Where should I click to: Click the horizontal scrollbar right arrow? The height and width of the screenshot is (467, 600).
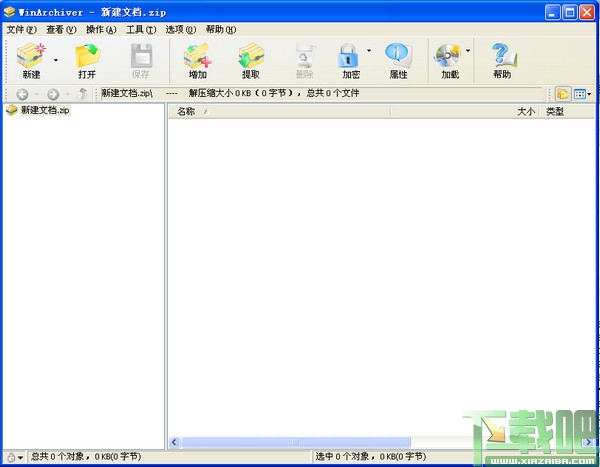click(589, 442)
